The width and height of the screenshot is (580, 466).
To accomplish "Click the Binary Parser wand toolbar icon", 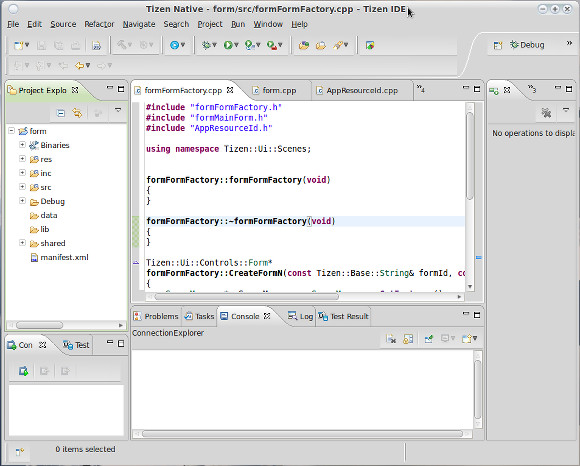I will (x=337, y=45).
